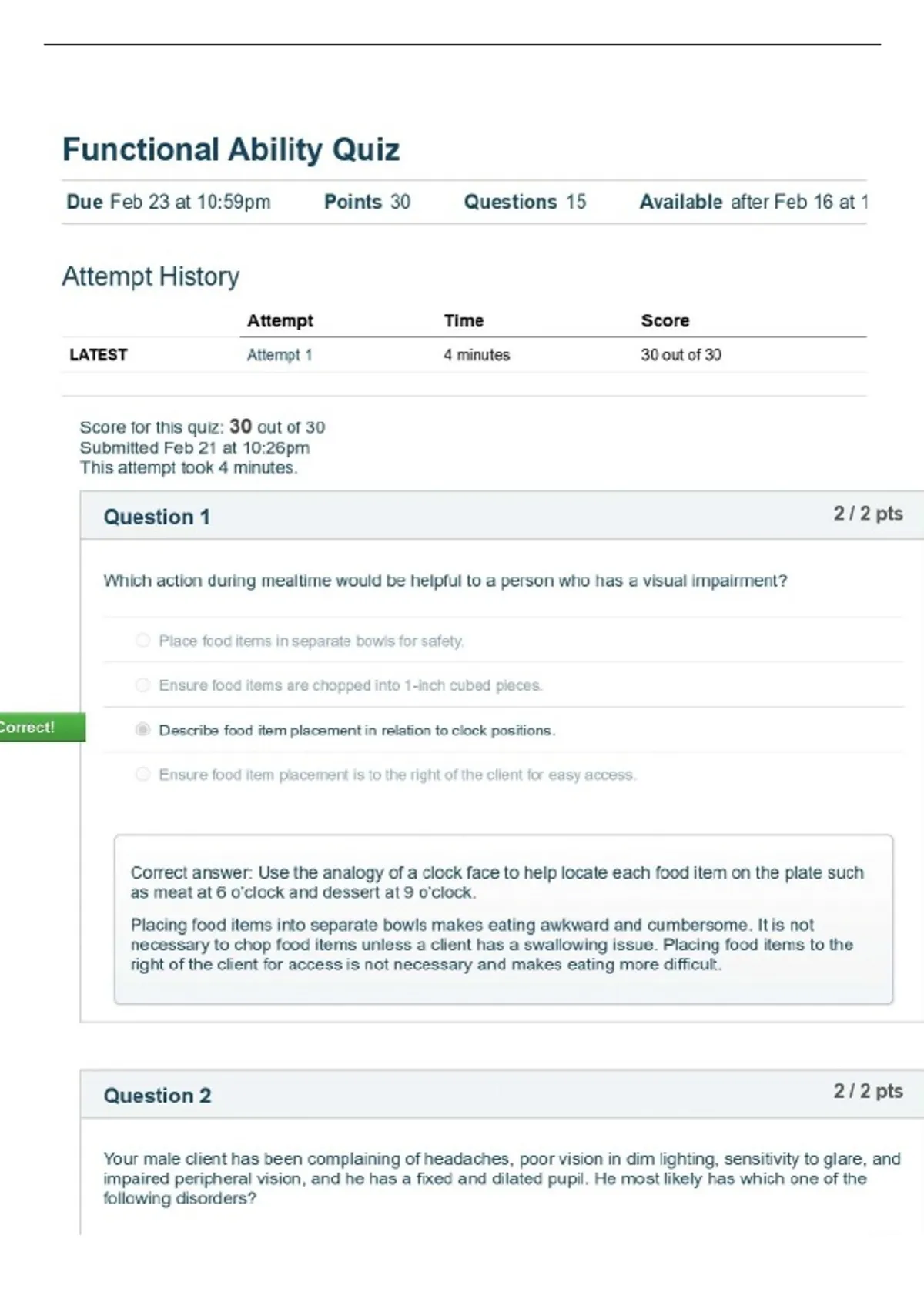Click the Attempt column header
924x1309 pixels.
[280, 321]
